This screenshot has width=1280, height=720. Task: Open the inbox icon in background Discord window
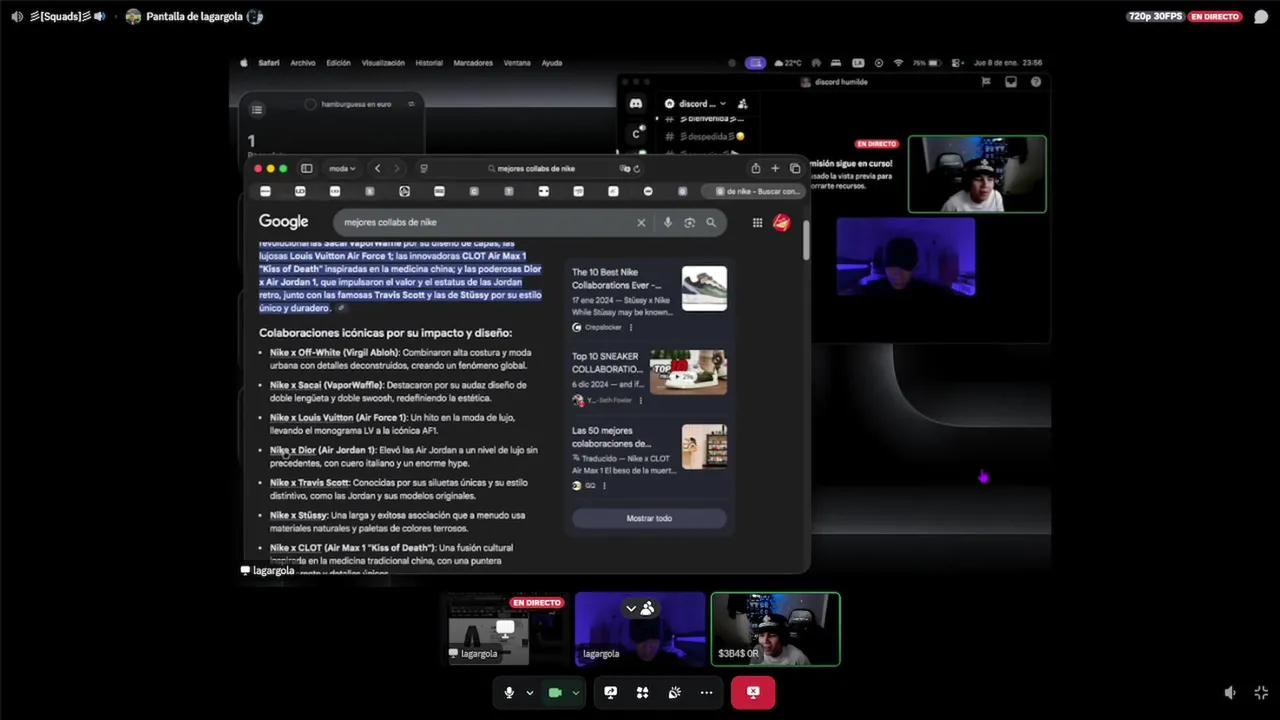click(x=1011, y=82)
